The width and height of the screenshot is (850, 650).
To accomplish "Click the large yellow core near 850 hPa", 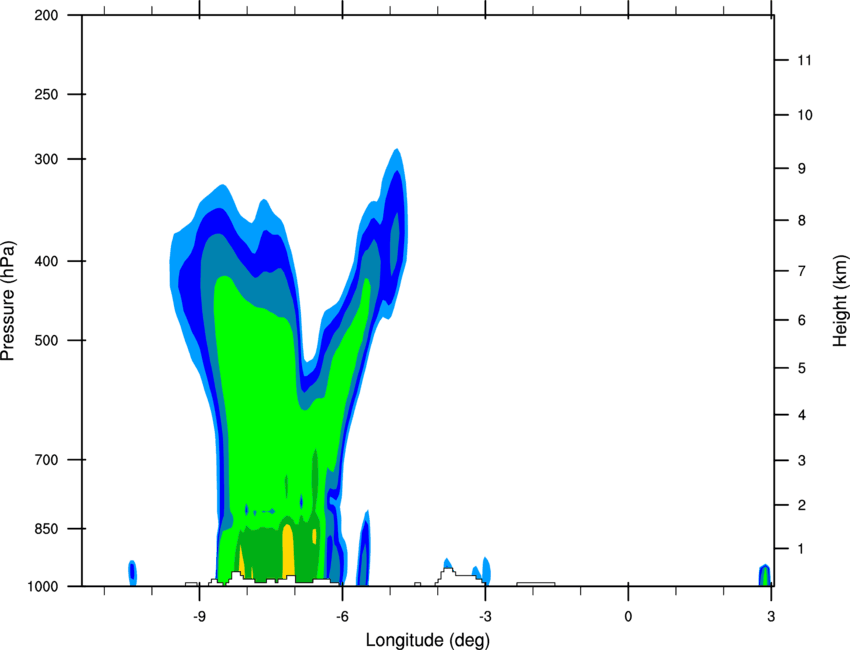I will pyautogui.click(x=288, y=551).
